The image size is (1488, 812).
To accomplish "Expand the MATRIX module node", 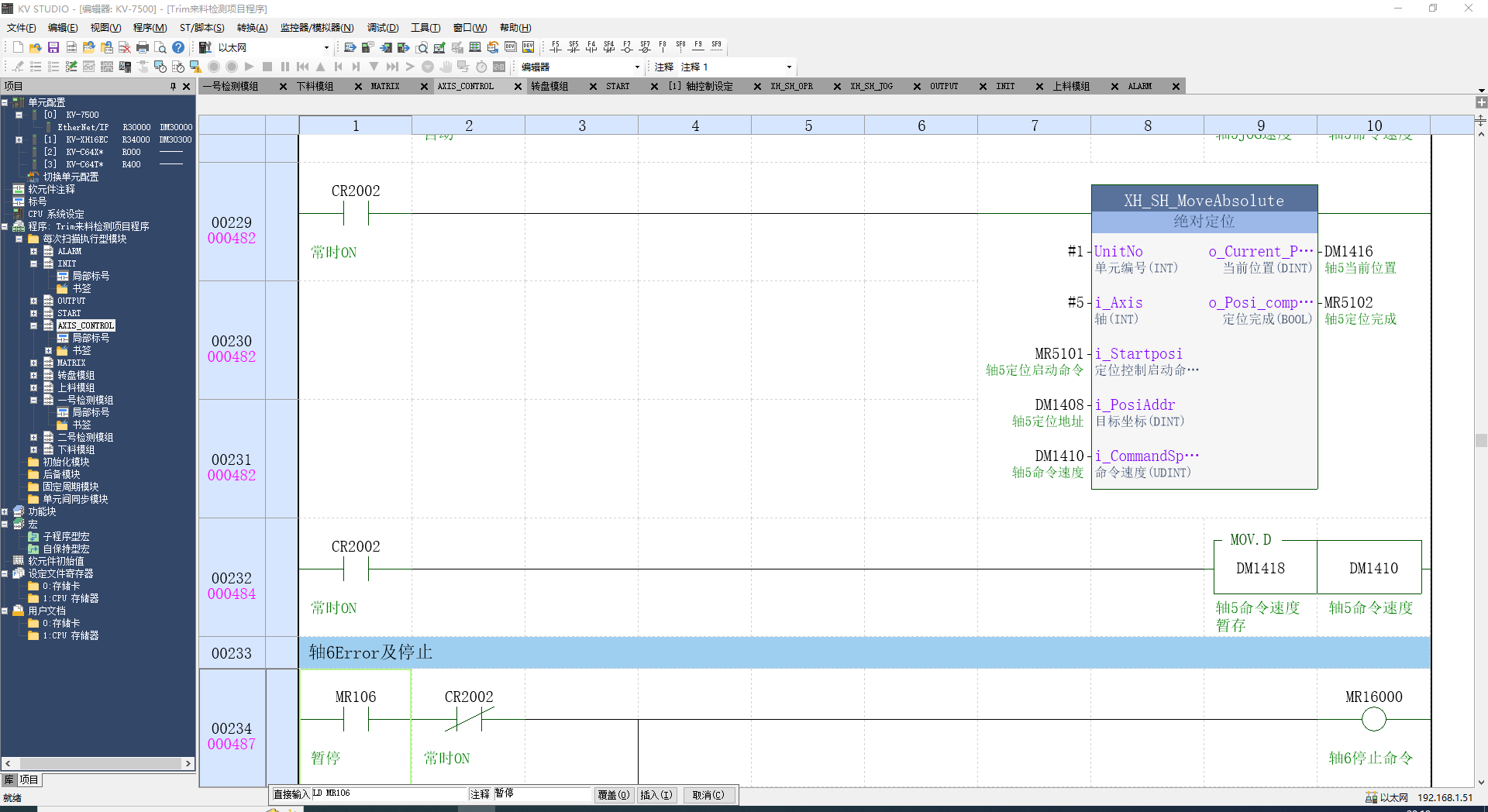I will [34, 363].
